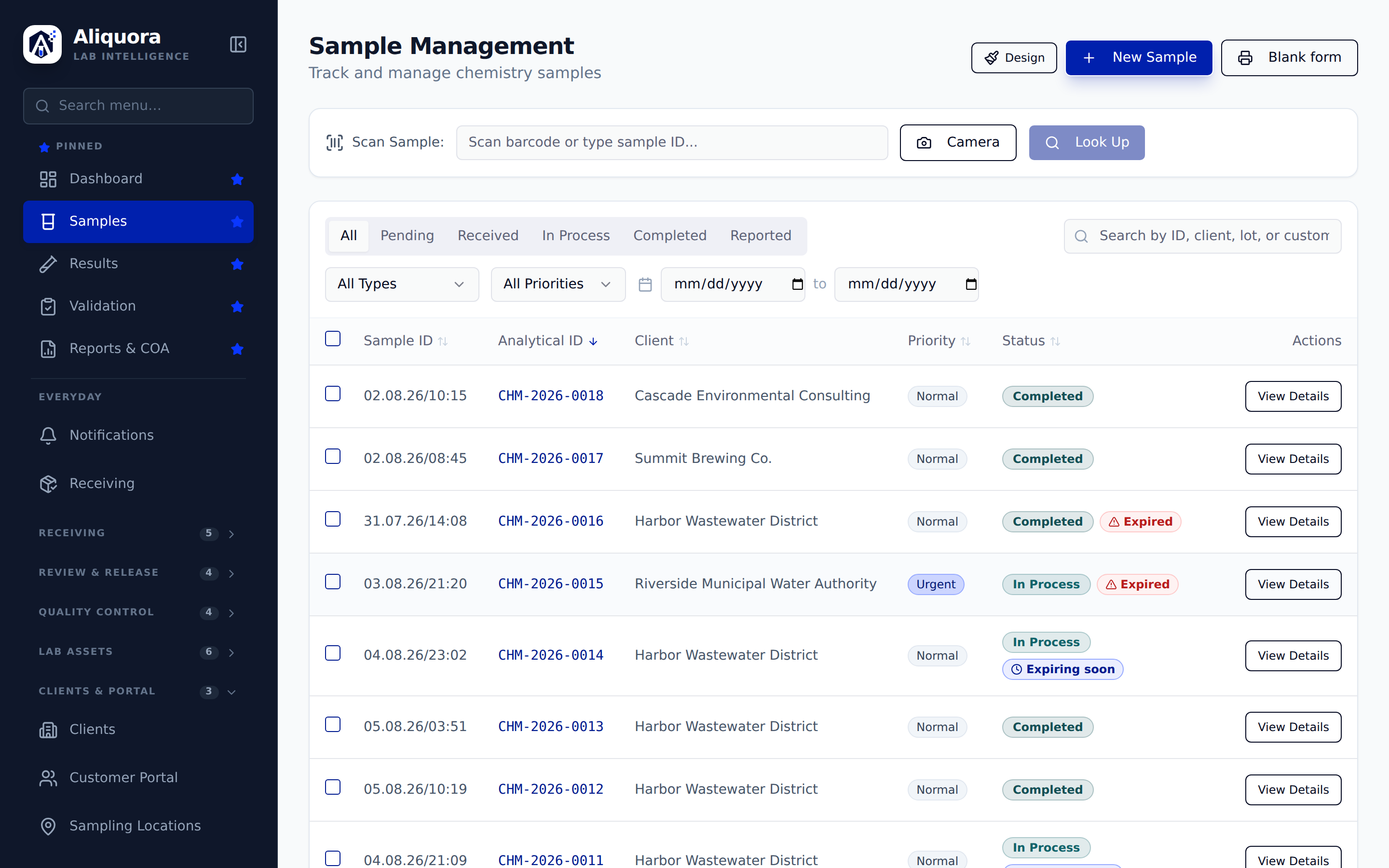Screen dimensions: 1389x868
Task: Click the Dashboard grid icon
Action: [x=48, y=179]
